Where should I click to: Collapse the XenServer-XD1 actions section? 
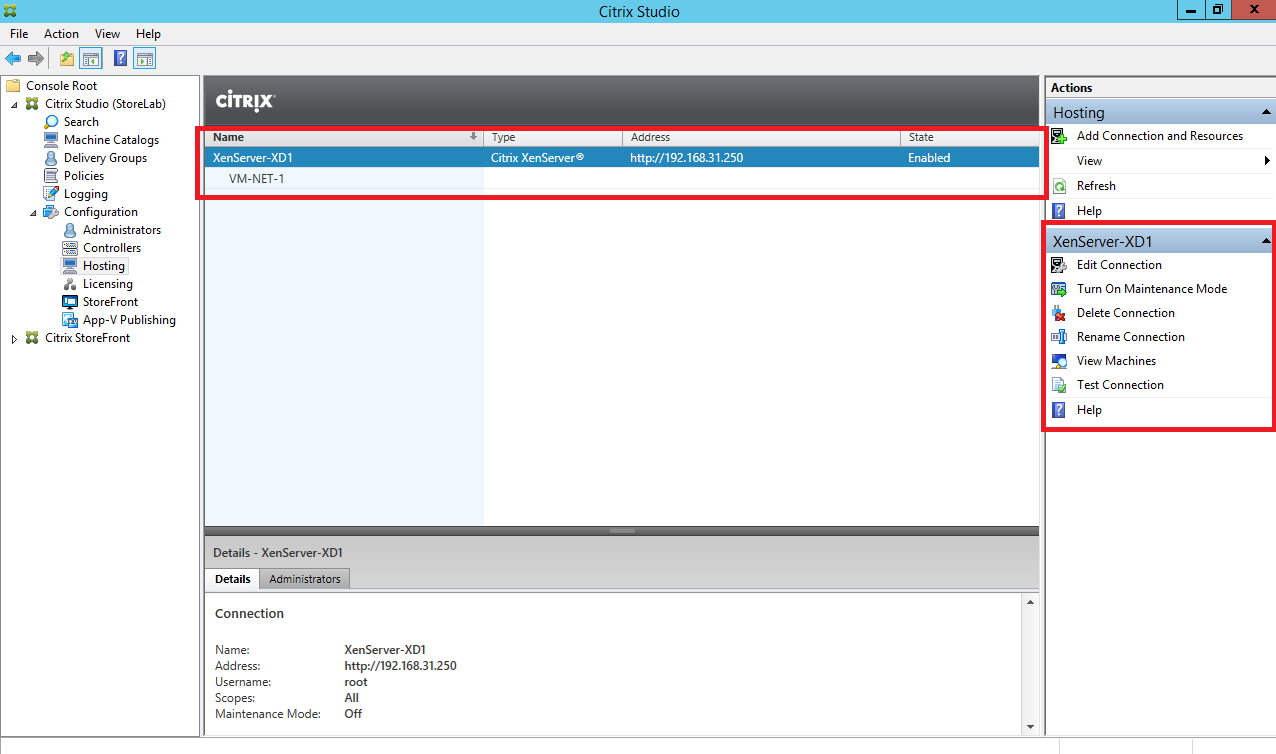tap(1266, 241)
